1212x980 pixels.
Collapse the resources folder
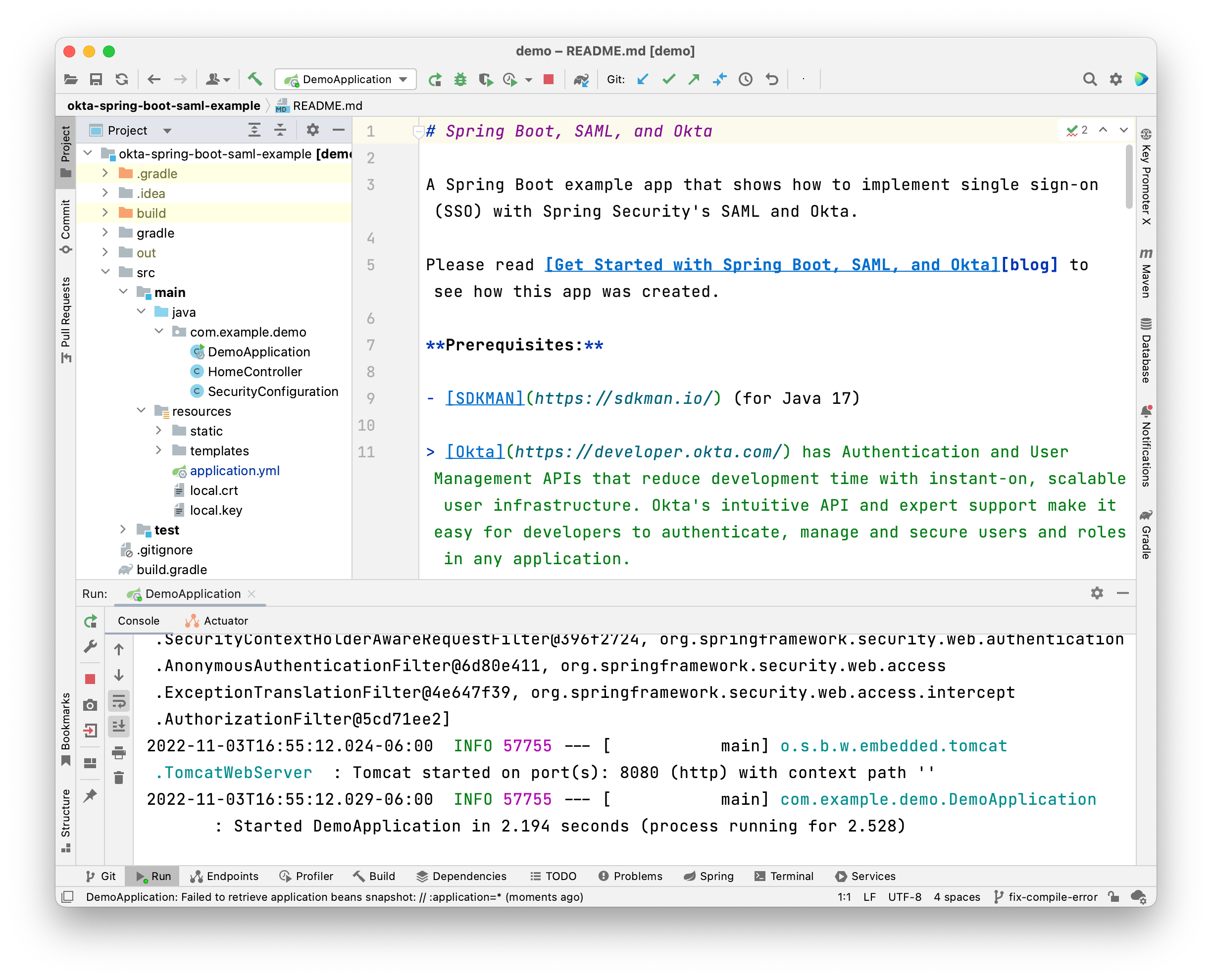(141, 411)
